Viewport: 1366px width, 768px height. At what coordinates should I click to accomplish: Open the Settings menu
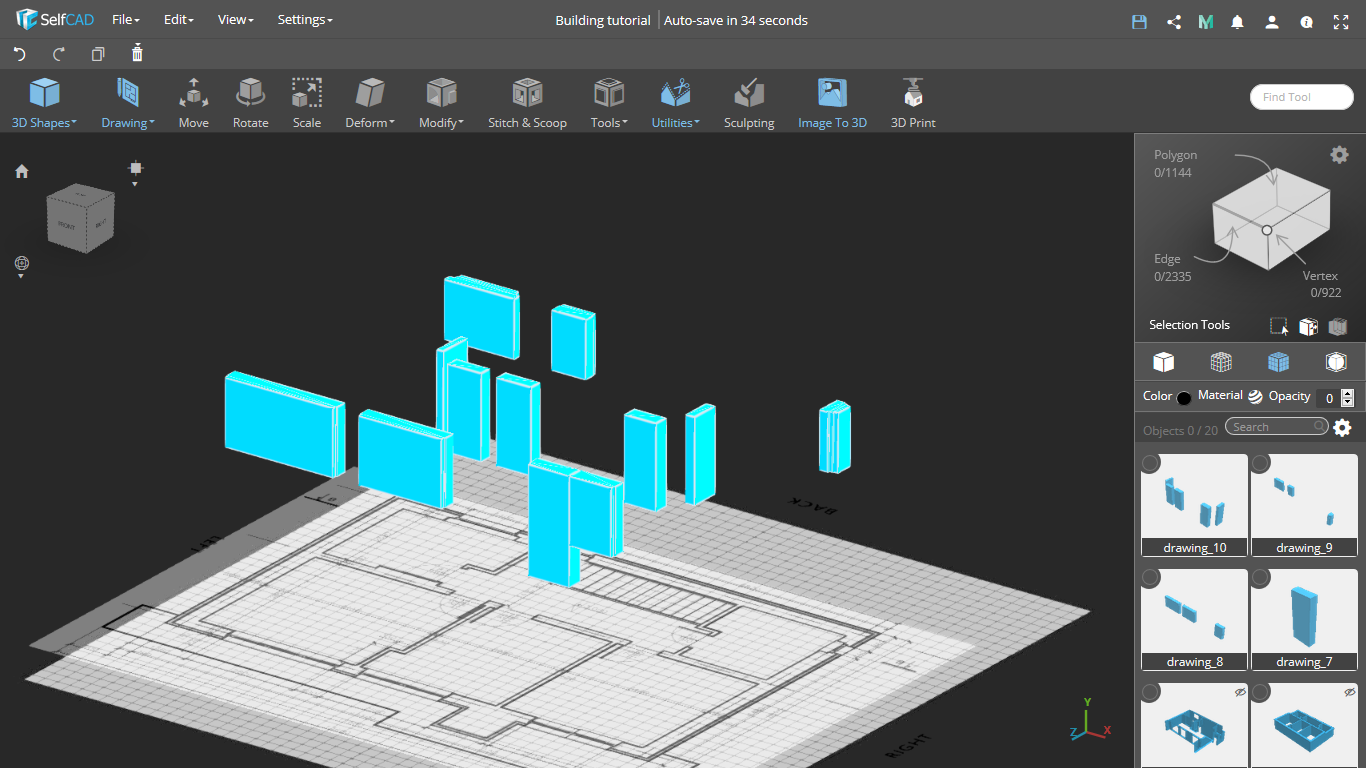pyautogui.click(x=305, y=20)
